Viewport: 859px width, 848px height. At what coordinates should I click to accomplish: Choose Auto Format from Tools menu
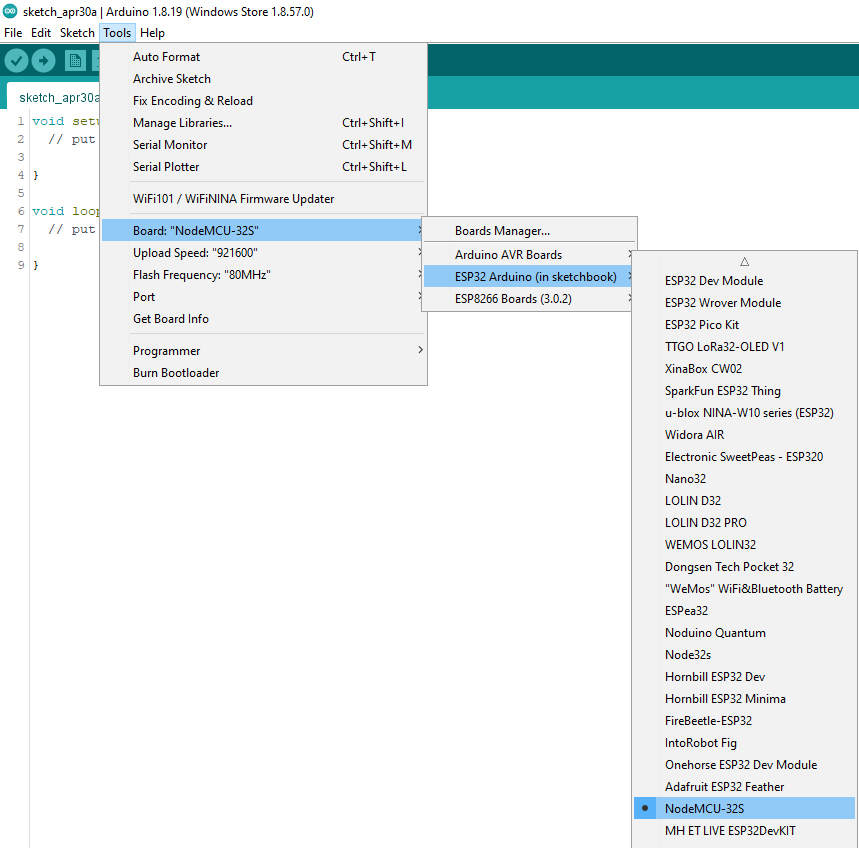(x=263, y=57)
